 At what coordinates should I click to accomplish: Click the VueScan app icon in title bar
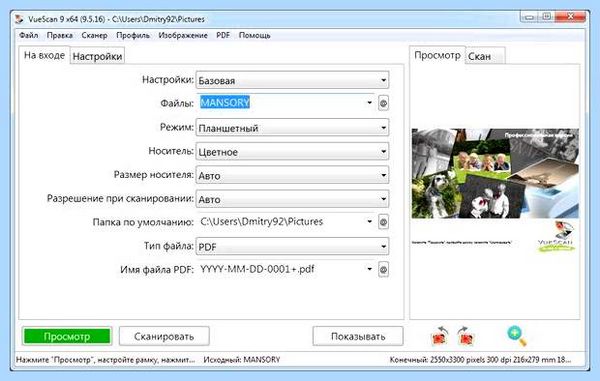tap(19, 19)
